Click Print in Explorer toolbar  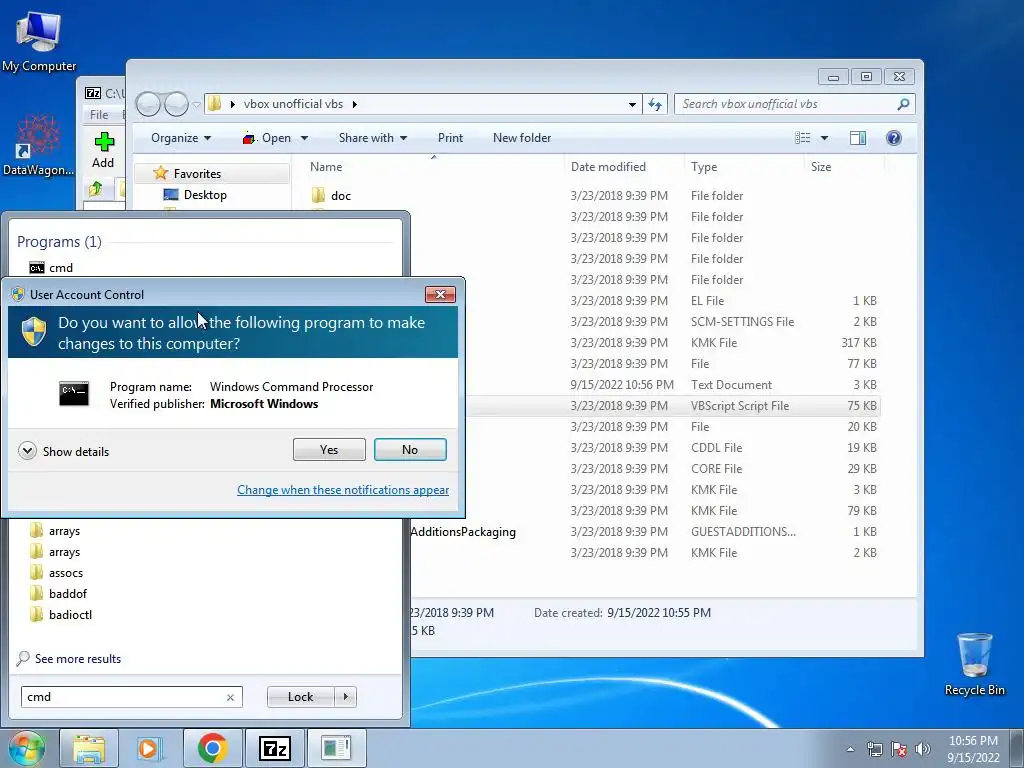(x=450, y=138)
